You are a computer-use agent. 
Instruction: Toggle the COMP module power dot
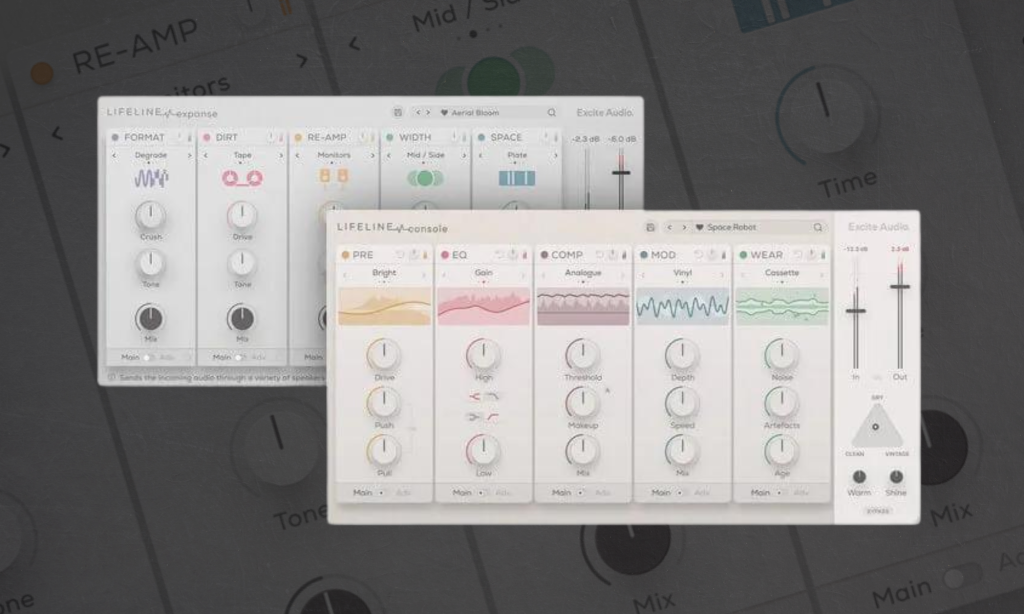544,255
